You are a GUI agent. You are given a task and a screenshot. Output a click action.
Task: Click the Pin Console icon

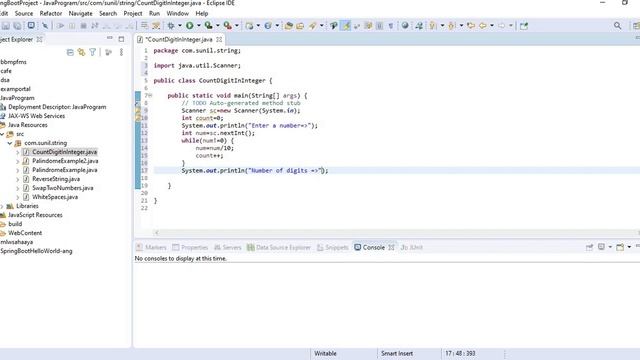(x=589, y=247)
